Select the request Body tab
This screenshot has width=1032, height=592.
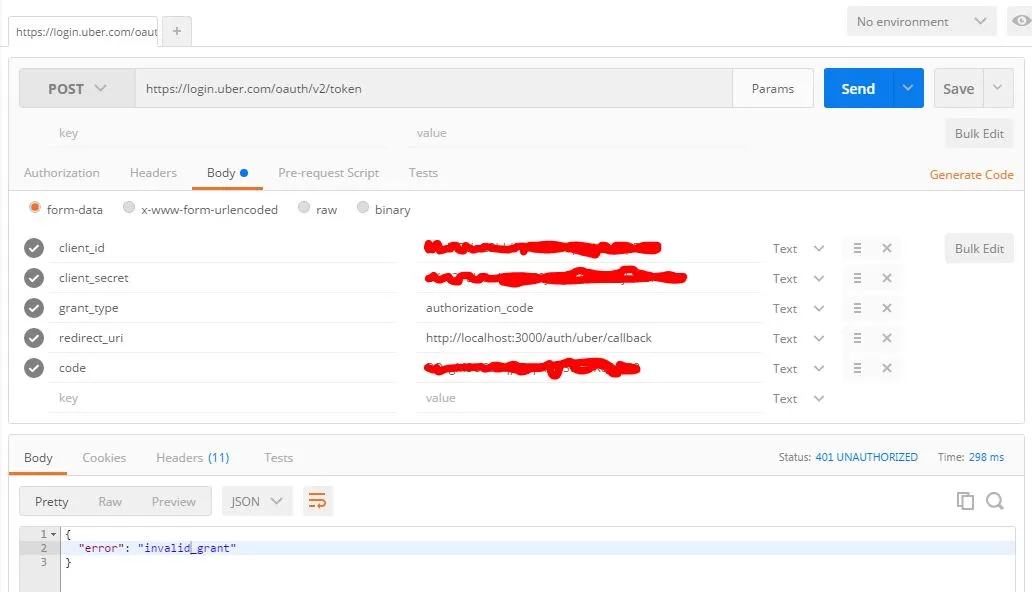pyautogui.click(x=227, y=173)
